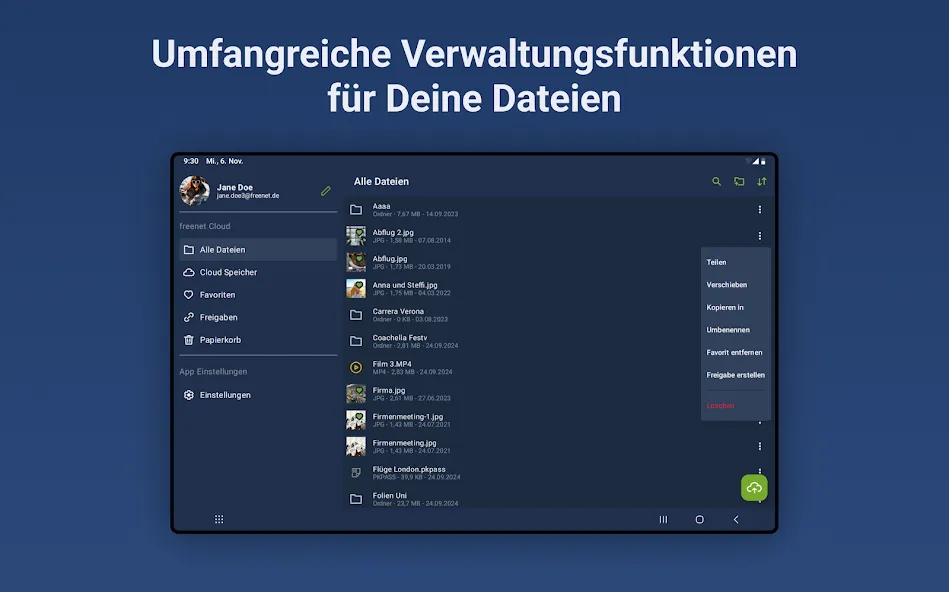The width and height of the screenshot is (949, 592).
Task: Click the green cloud upload button
Action: (754, 488)
